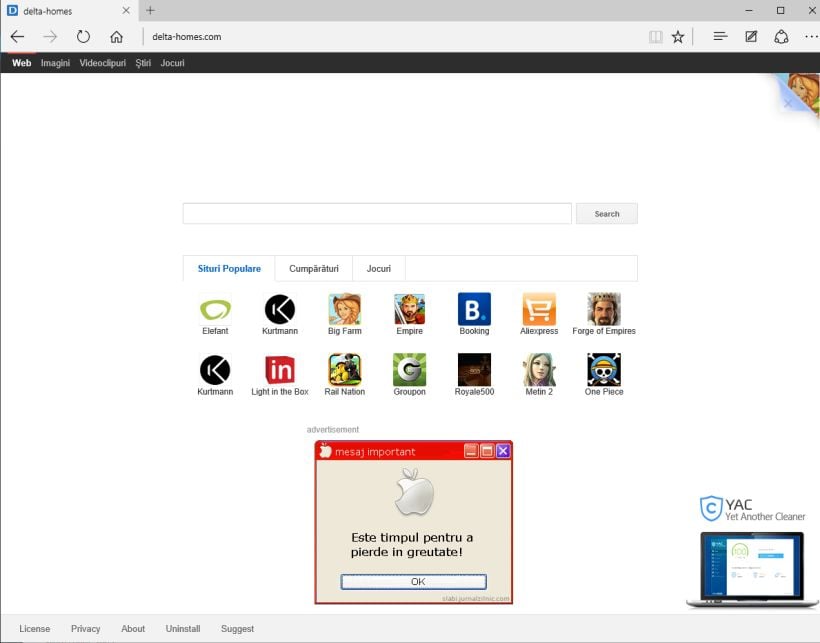Open the One Piece icon

coord(604,370)
